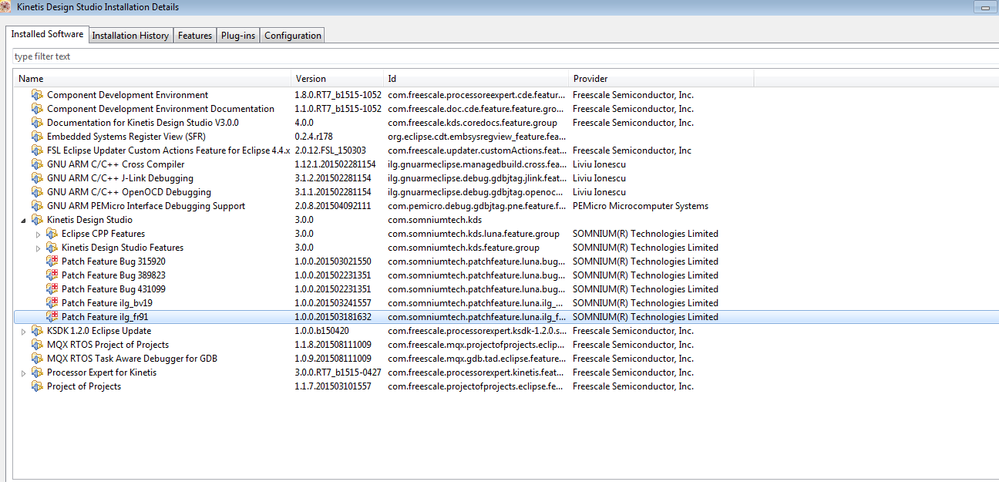Image resolution: width=999 pixels, height=486 pixels.
Task: Collapse the Kinetis Design Studio tree node
Action: coord(24,220)
